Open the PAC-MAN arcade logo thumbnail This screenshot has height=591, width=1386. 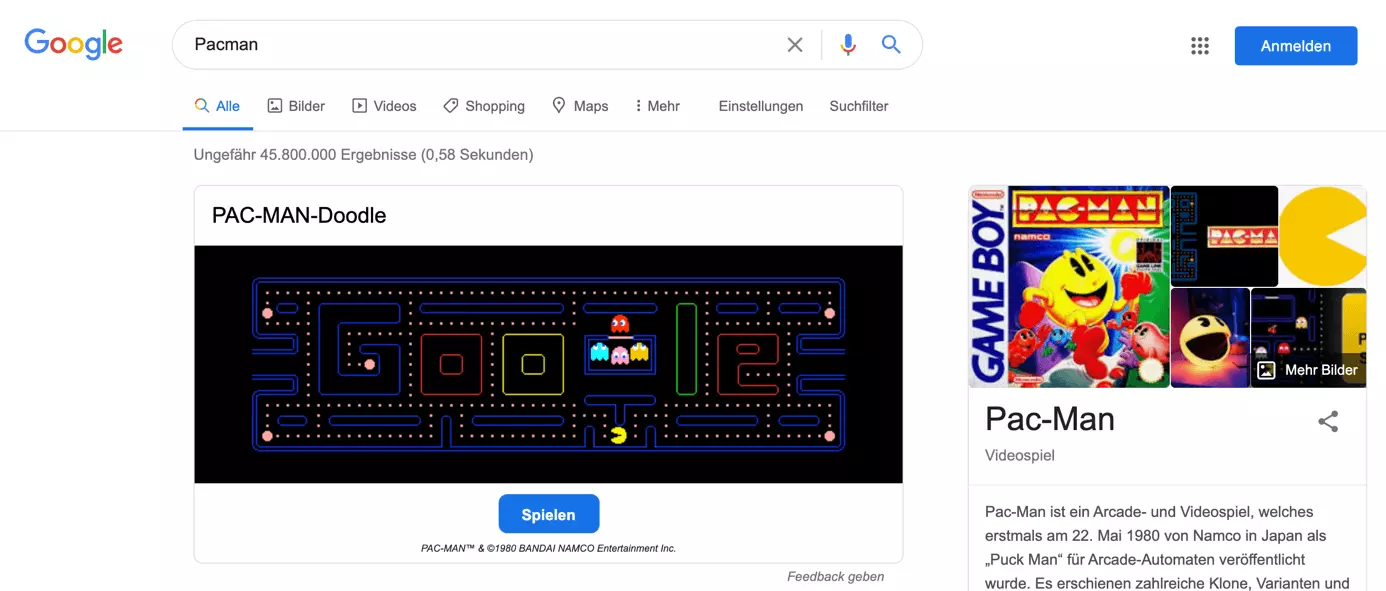(1224, 236)
